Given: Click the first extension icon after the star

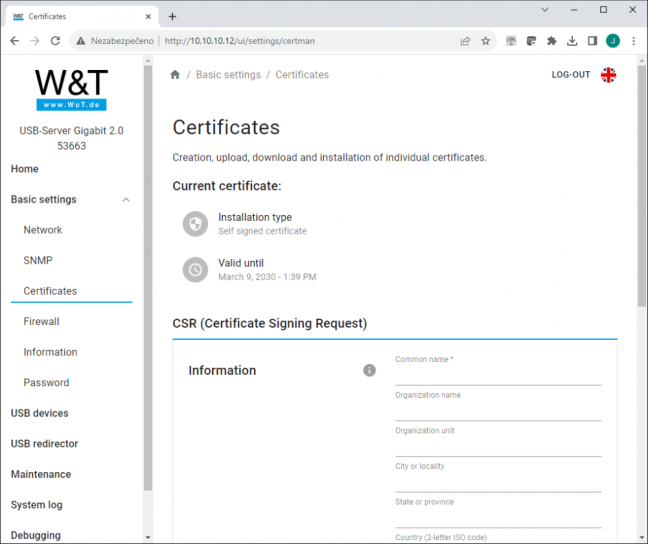Looking at the screenshot, I should tap(511, 41).
